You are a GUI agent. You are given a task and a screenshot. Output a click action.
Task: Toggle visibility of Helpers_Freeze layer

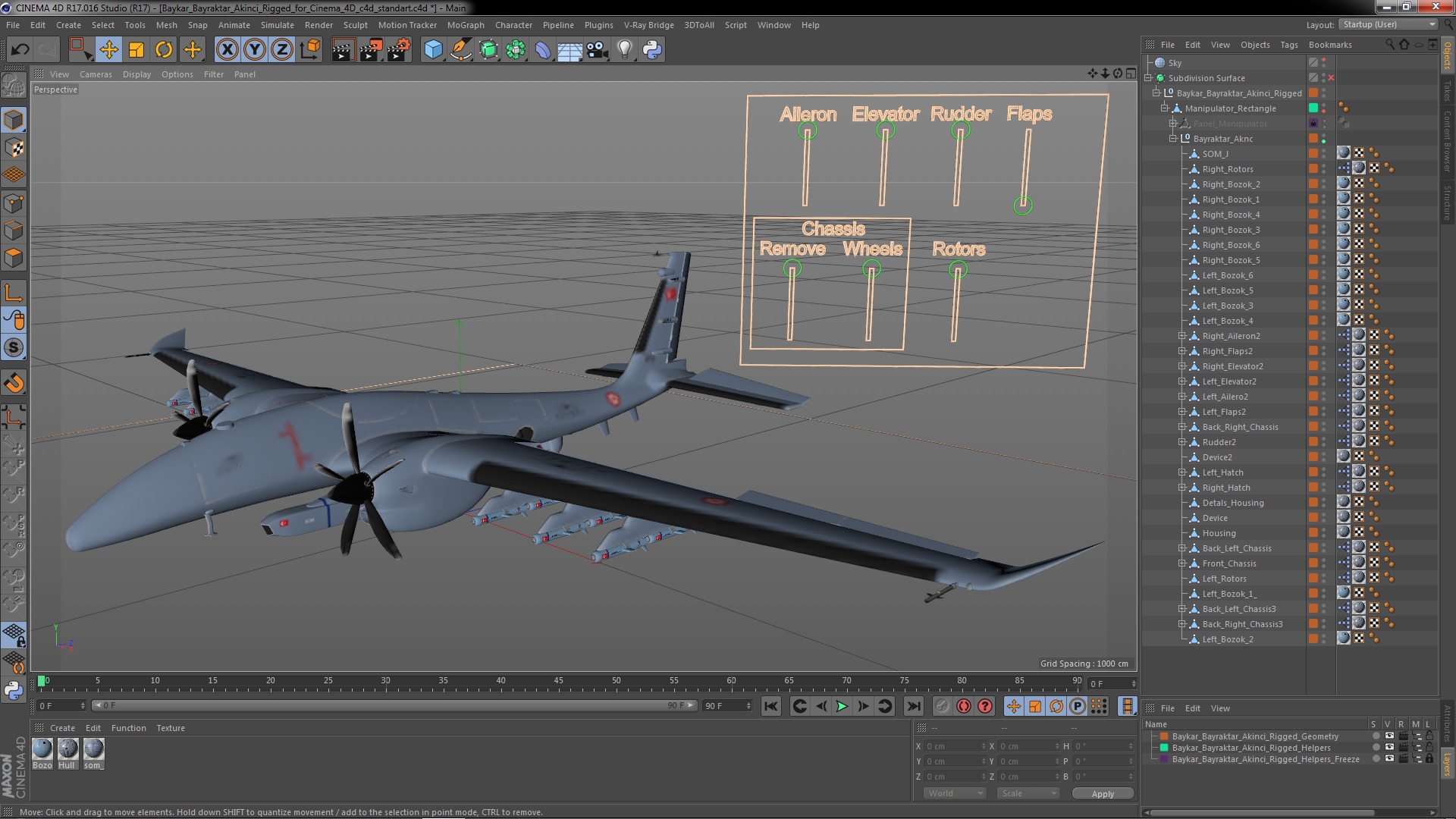[1389, 759]
